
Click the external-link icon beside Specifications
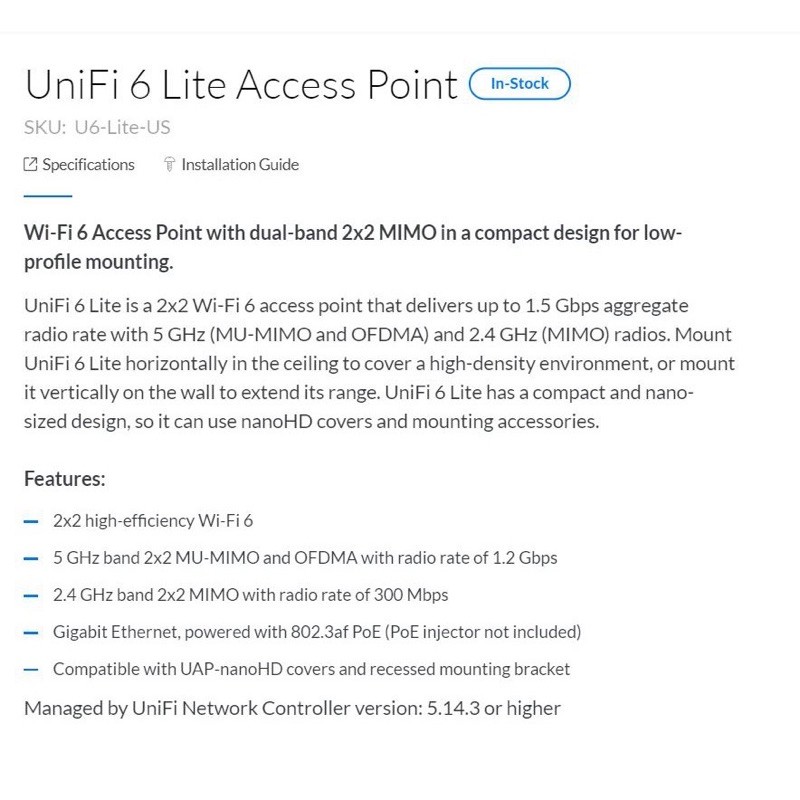coord(29,163)
